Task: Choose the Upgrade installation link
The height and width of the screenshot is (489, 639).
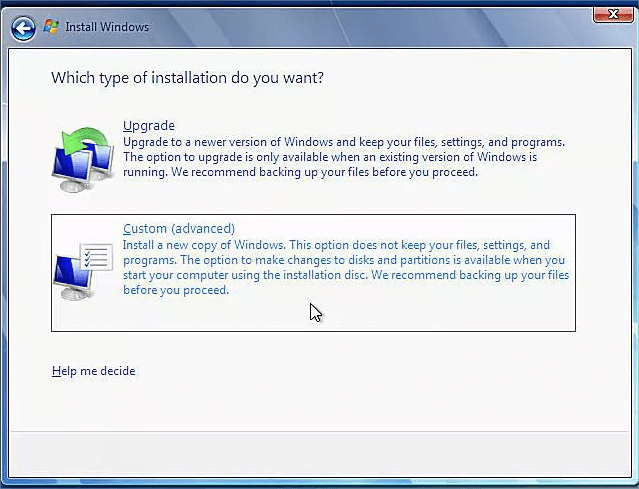Action: [149, 126]
